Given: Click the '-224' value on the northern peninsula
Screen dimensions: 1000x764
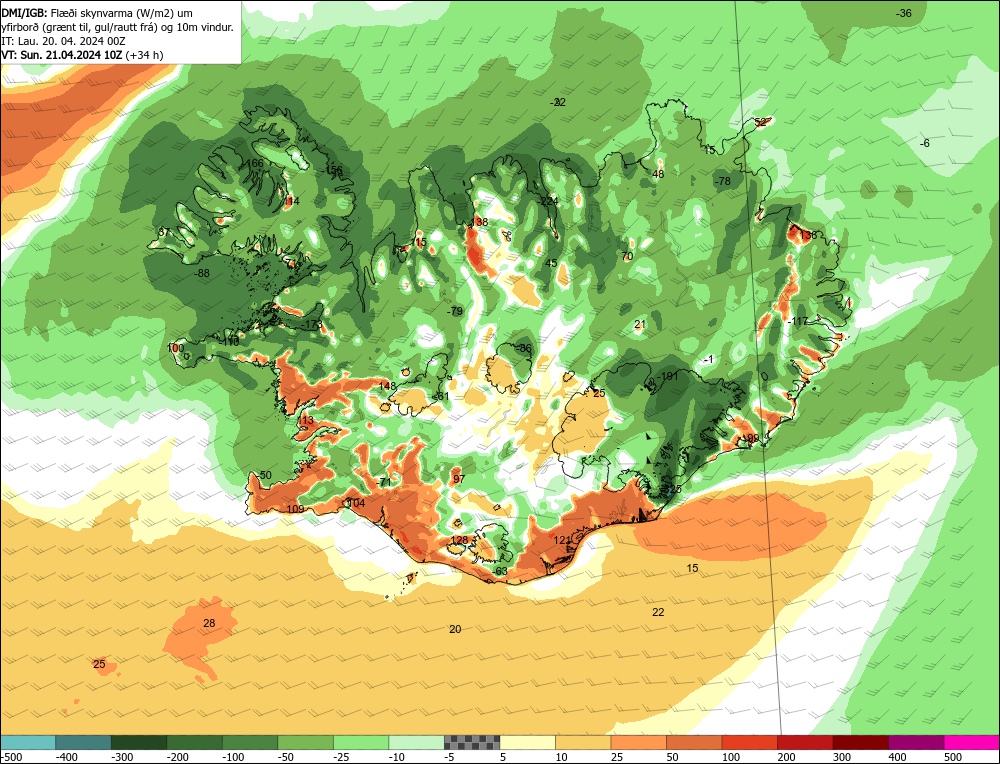Looking at the screenshot, I should pyautogui.click(x=548, y=201).
